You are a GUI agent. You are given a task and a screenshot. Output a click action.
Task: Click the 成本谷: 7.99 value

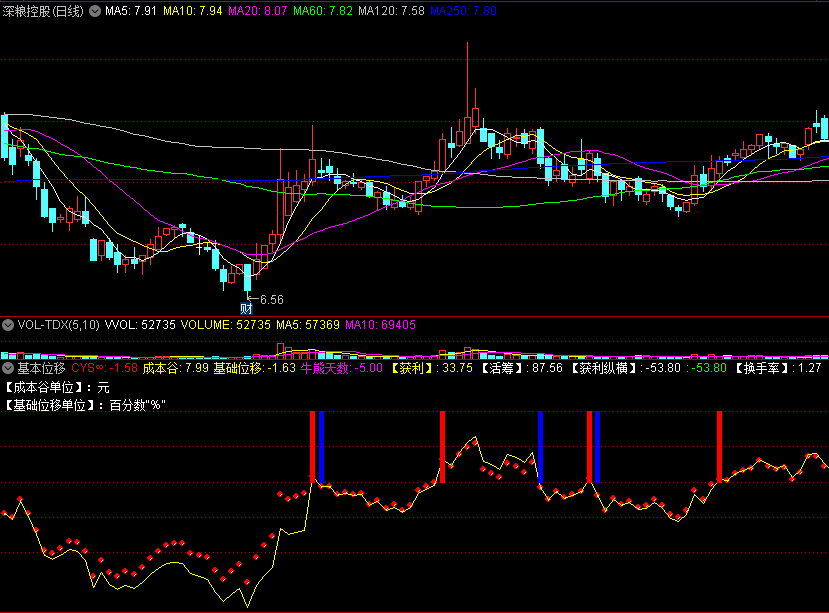coord(176,368)
